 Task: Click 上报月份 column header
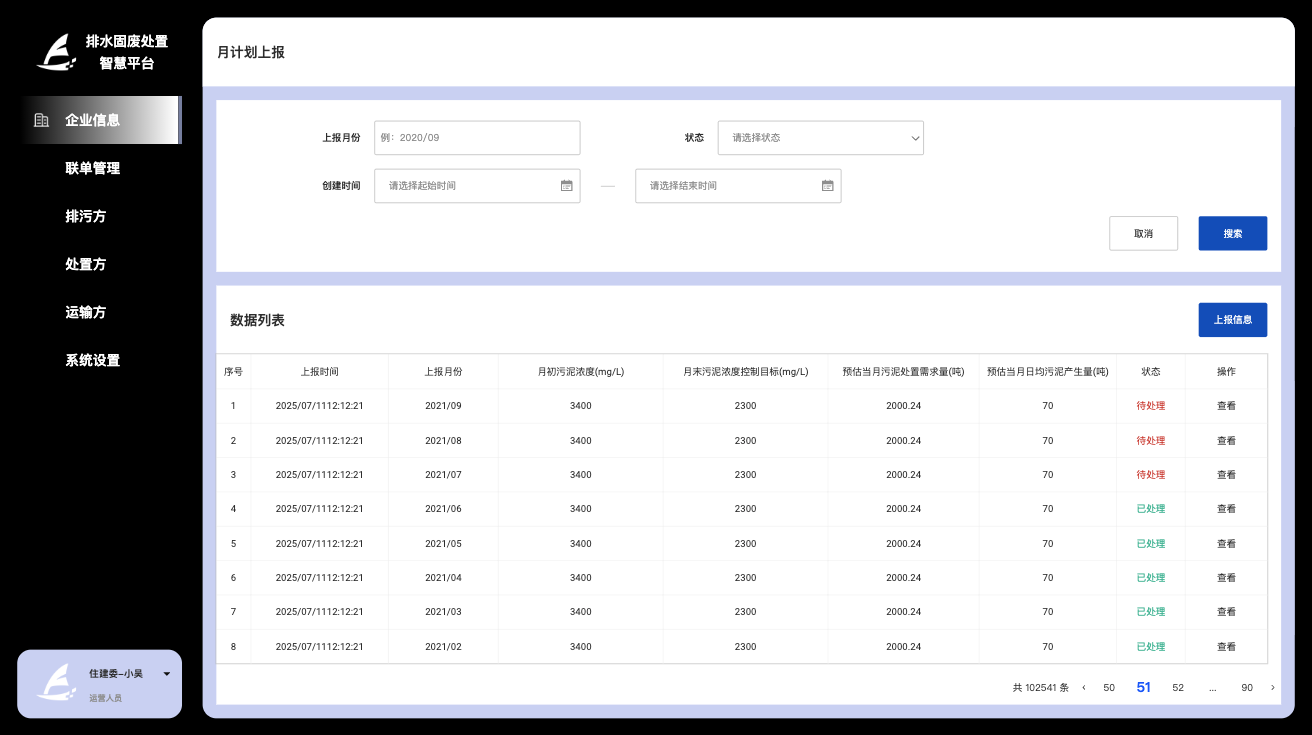[443, 371]
